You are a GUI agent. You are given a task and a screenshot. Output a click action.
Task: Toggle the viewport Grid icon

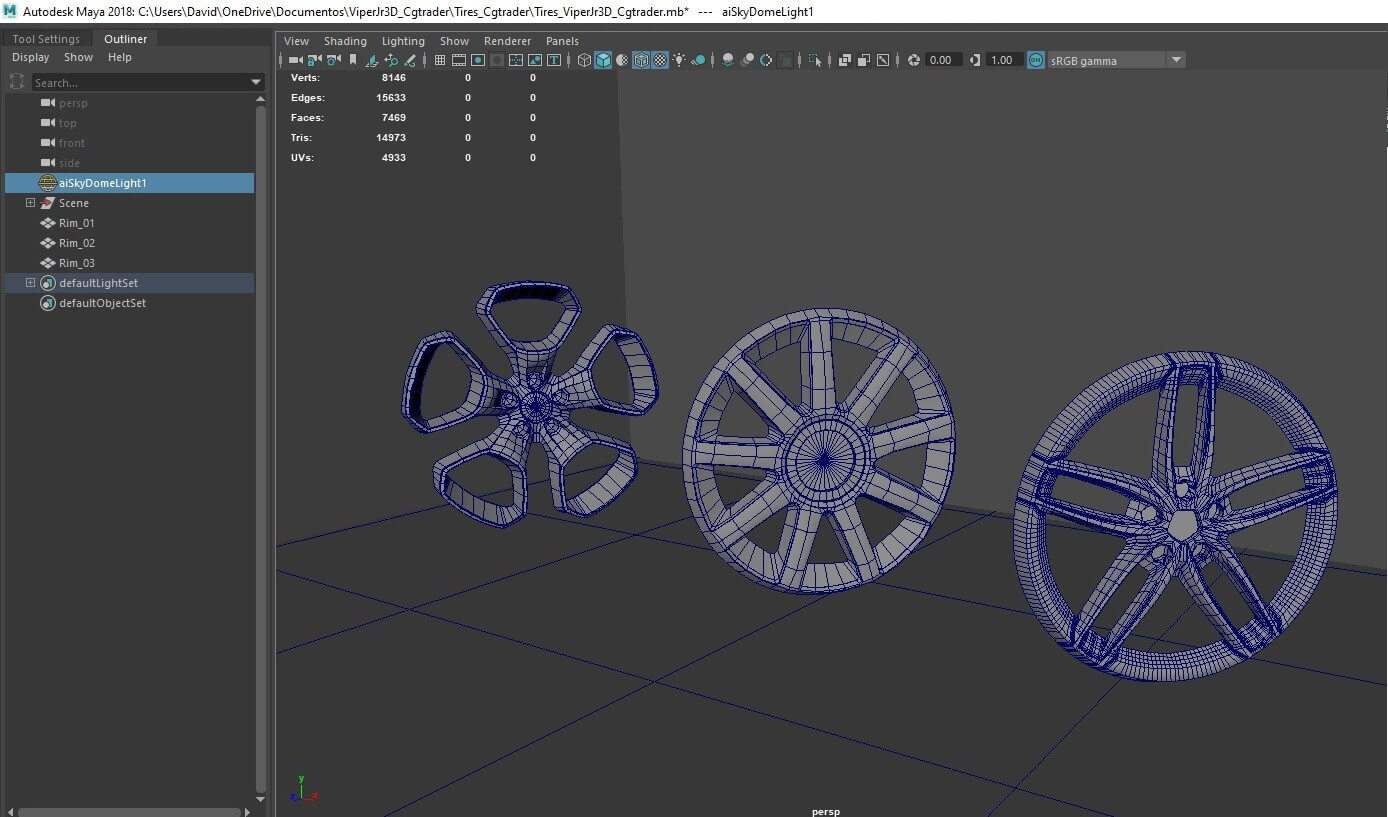439,60
